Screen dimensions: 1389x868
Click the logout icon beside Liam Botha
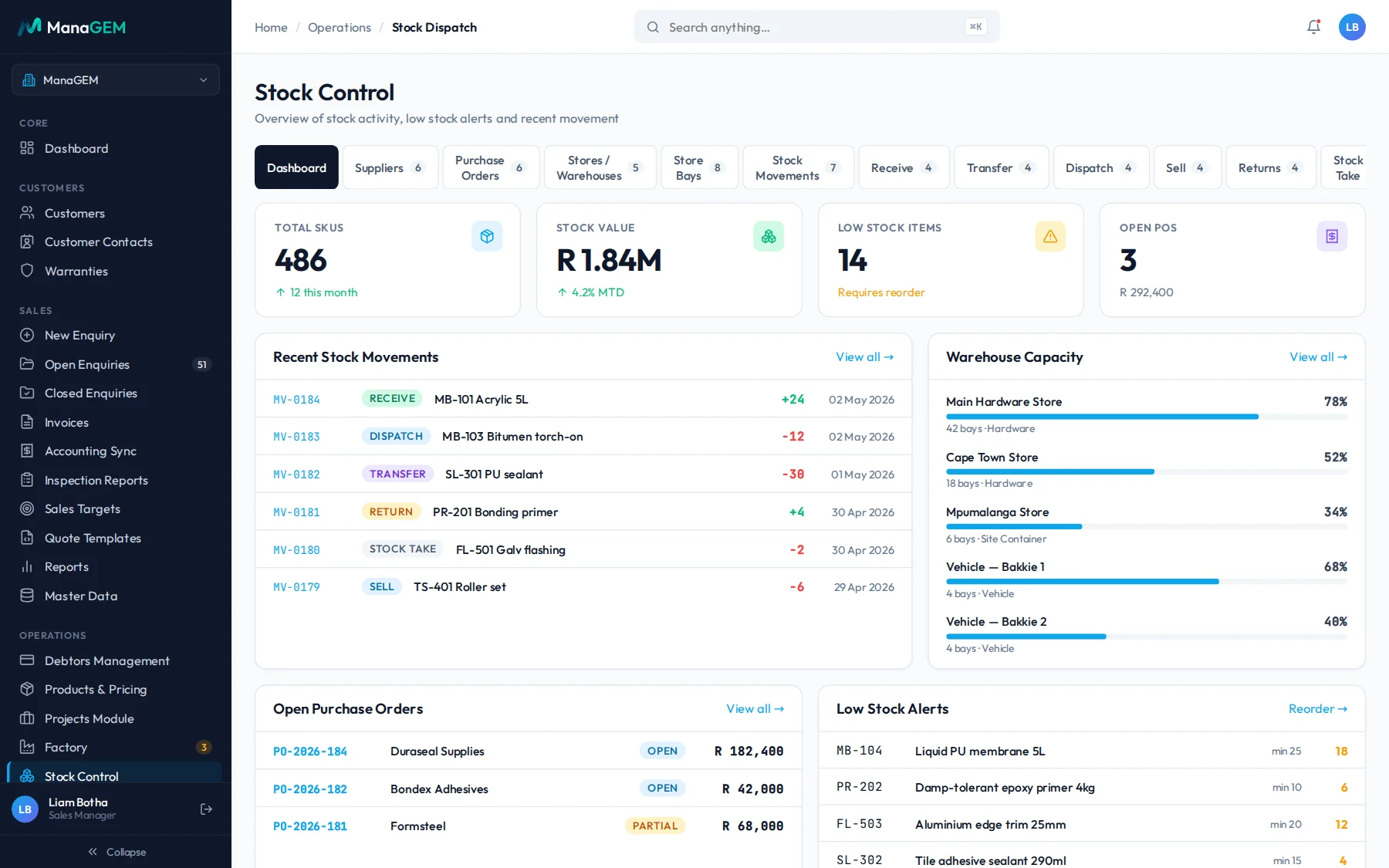206,809
